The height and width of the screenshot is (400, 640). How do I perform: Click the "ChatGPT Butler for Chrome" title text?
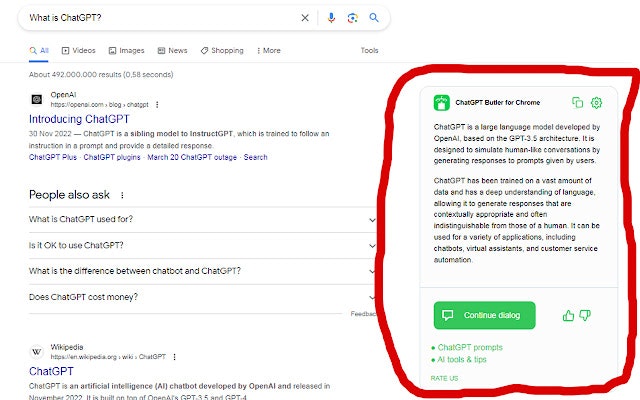point(498,102)
